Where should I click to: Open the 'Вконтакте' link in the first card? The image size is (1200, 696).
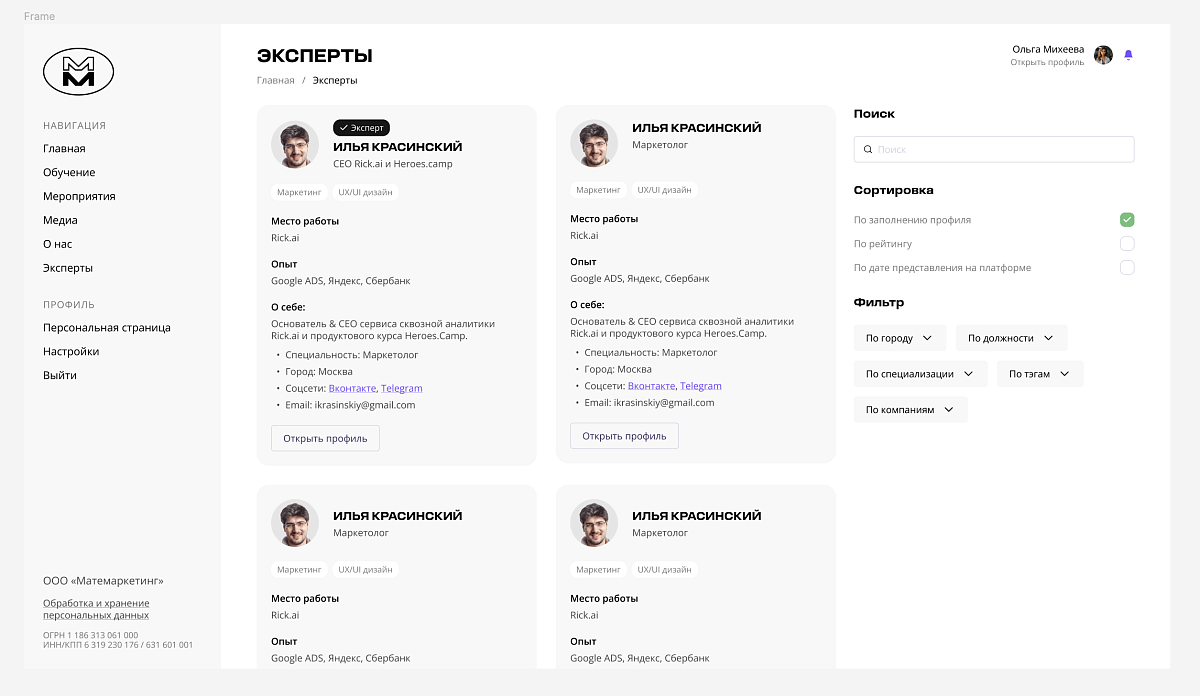(352, 388)
